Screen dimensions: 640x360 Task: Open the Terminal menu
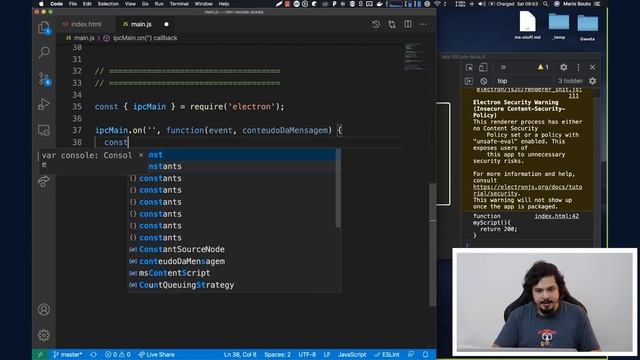(179, 4)
